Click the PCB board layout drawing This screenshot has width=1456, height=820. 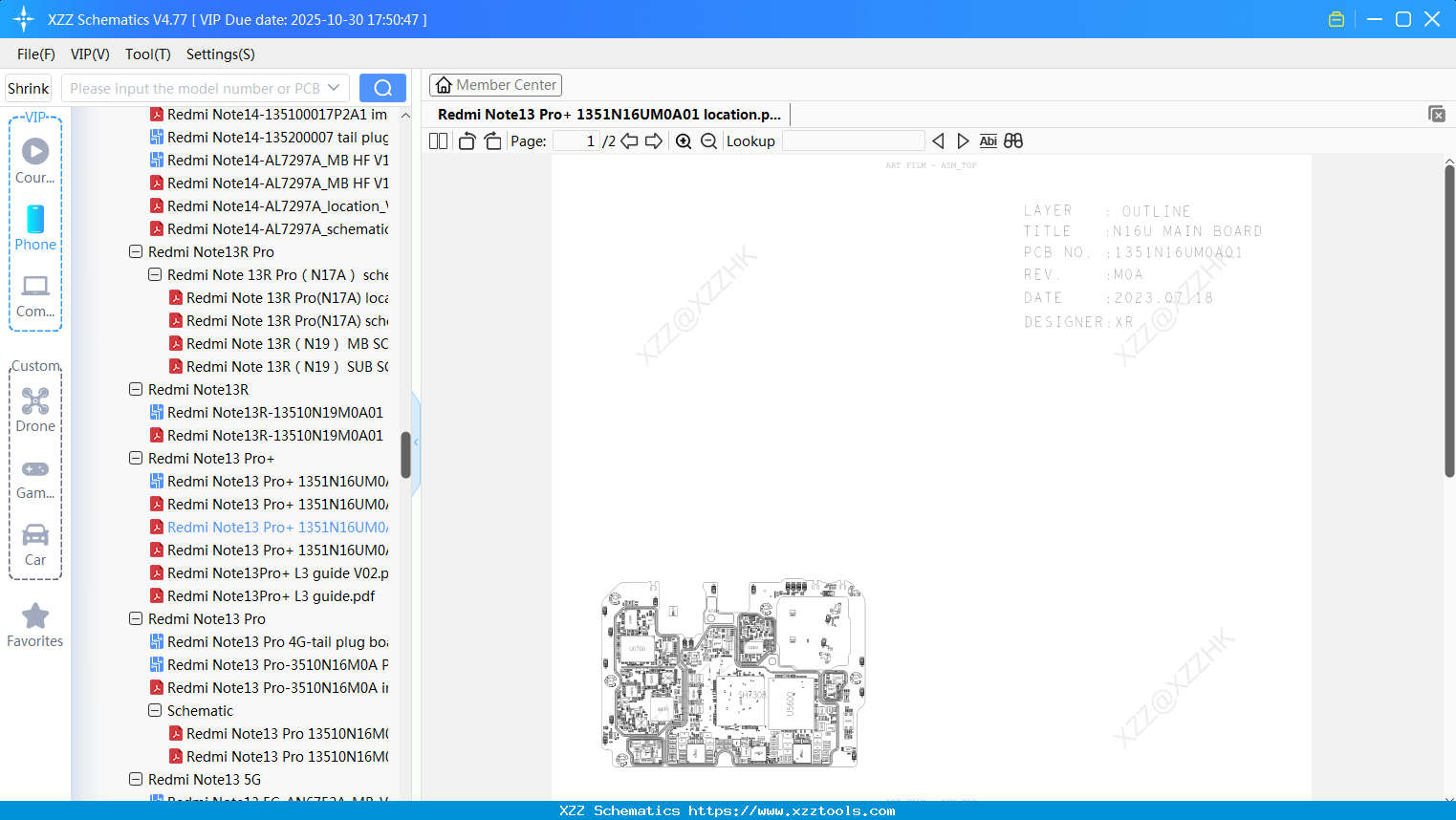pos(732,673)
